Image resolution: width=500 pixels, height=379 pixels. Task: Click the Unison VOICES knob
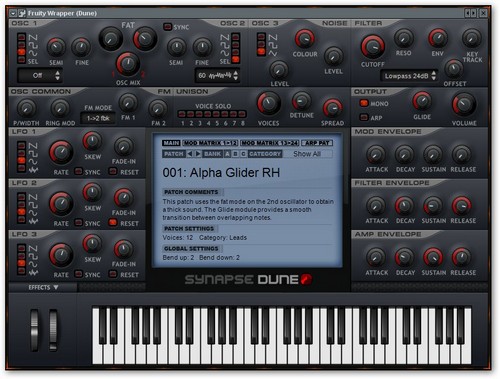pos(268,104)
